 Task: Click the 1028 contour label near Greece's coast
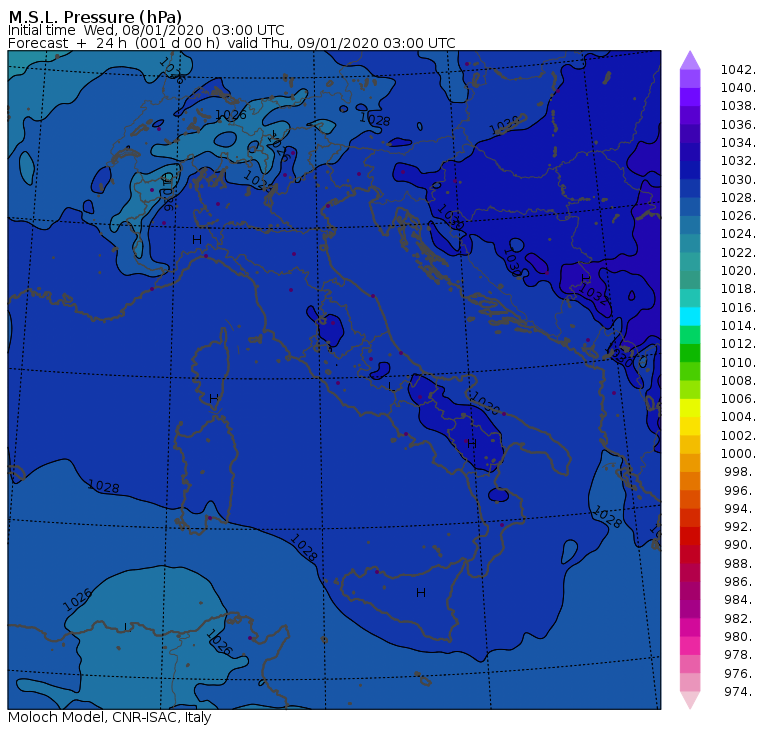pos(607,517)
